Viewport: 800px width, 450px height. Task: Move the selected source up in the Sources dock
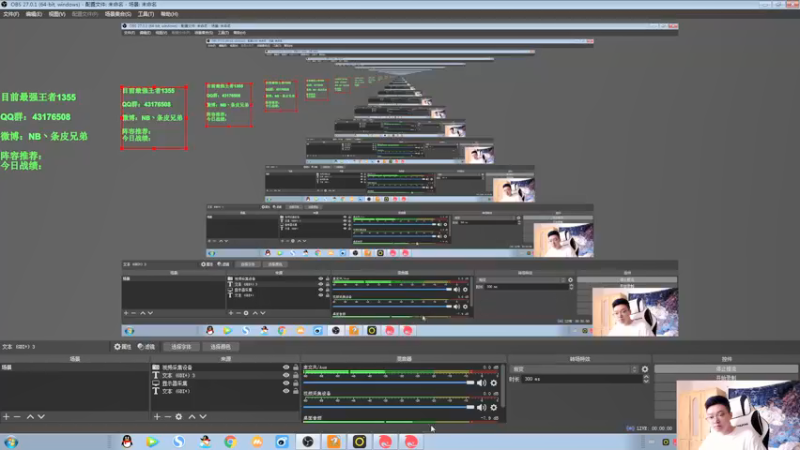click(x=192, y=417)
